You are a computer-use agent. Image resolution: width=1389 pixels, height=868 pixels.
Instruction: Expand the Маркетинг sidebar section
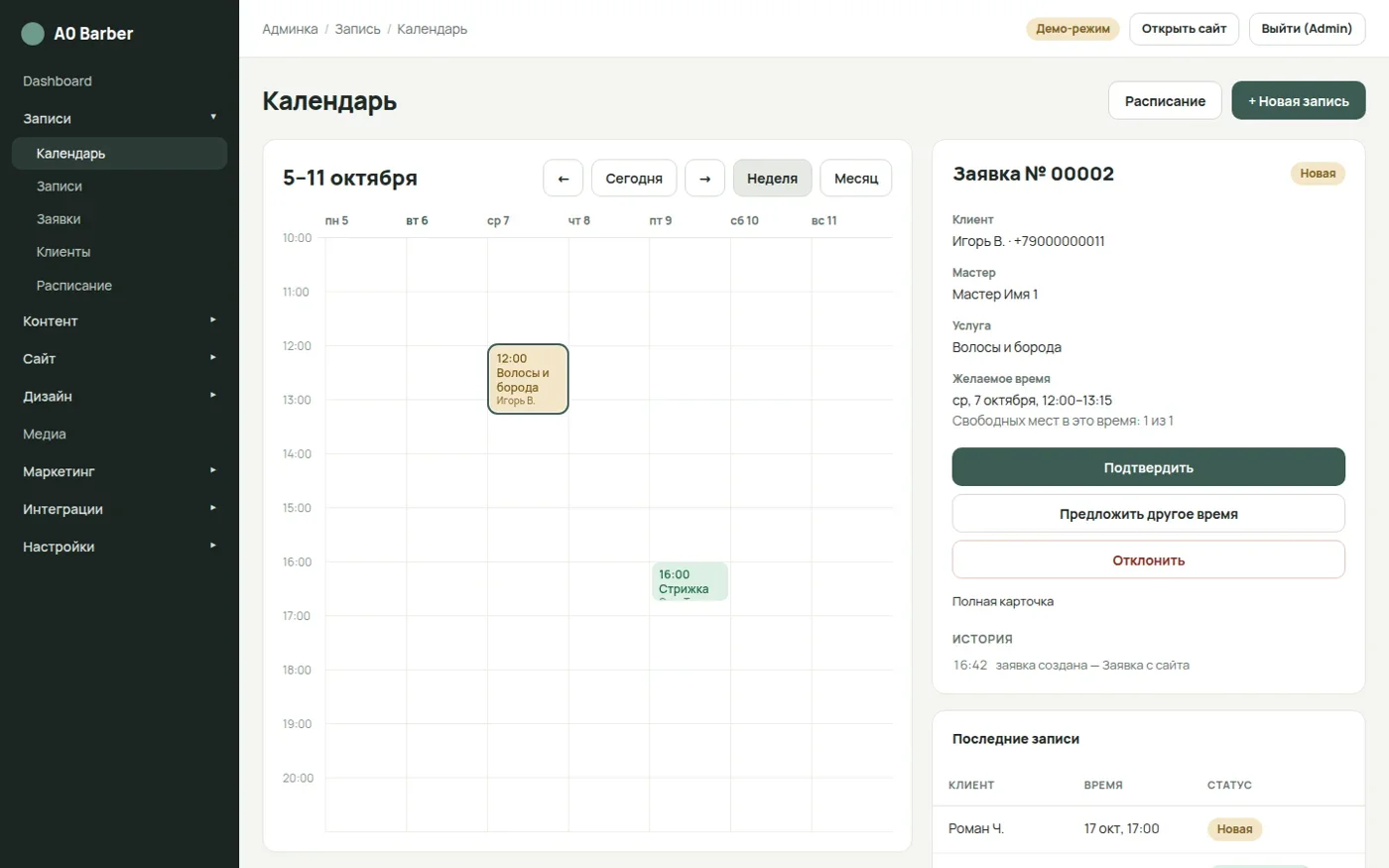tap(119, 472)
